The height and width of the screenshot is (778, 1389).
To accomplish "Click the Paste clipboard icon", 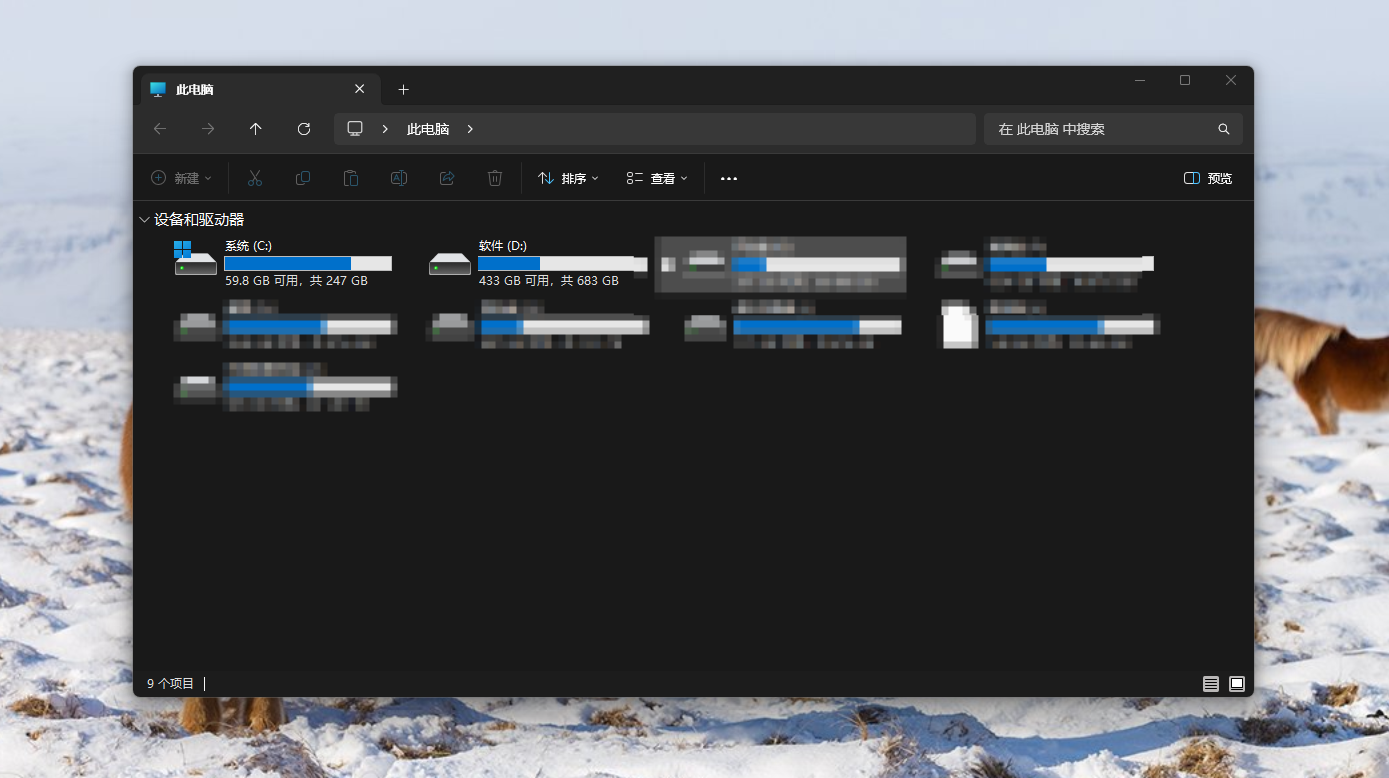I will coord(351,178).
